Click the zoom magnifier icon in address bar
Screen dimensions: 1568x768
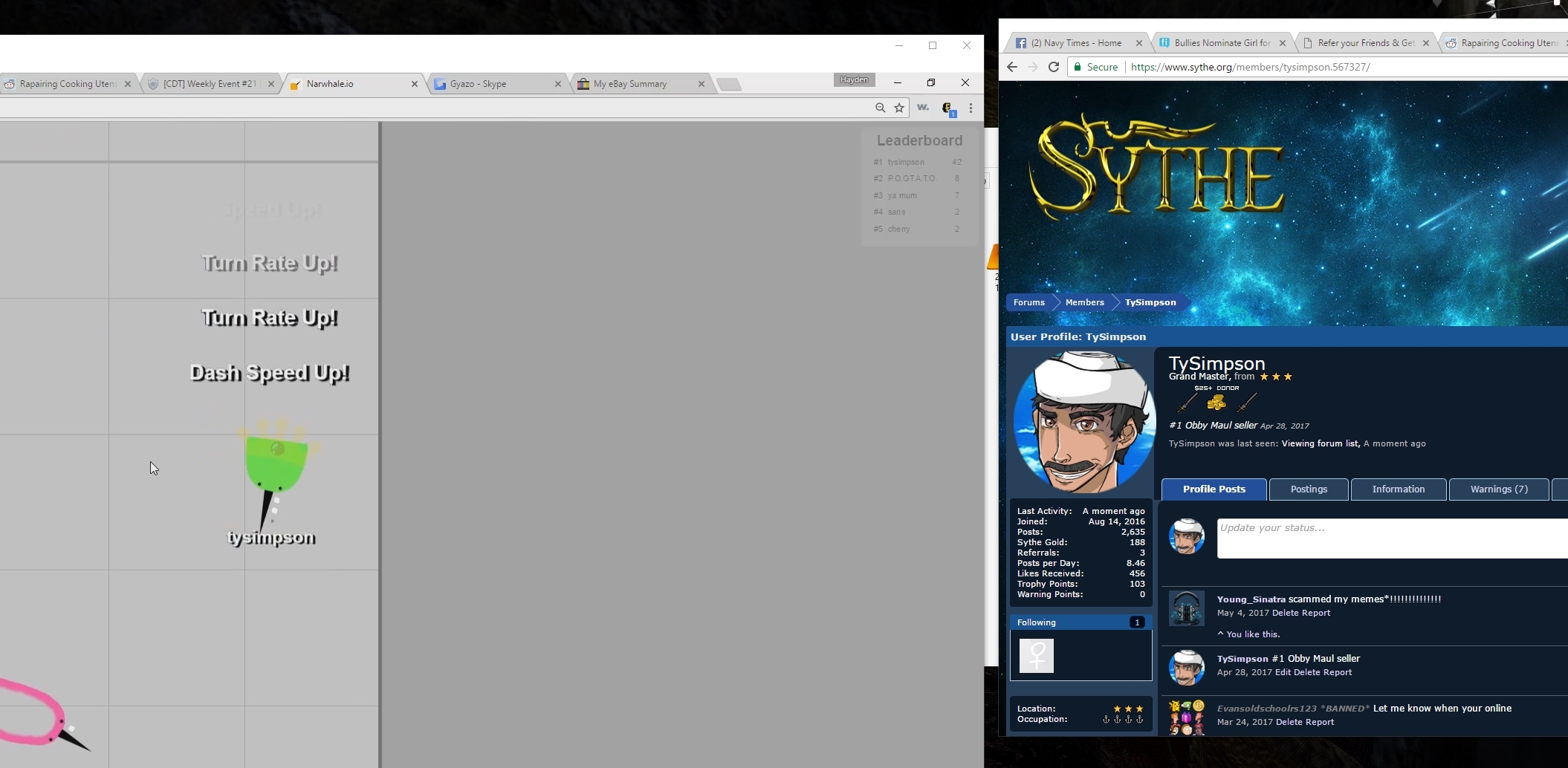coord(880,108)
